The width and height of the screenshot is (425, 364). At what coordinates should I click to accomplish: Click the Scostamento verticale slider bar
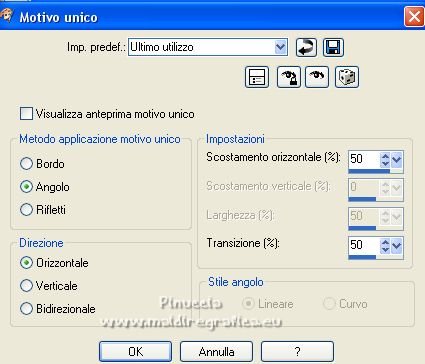[x=376, y=199]
